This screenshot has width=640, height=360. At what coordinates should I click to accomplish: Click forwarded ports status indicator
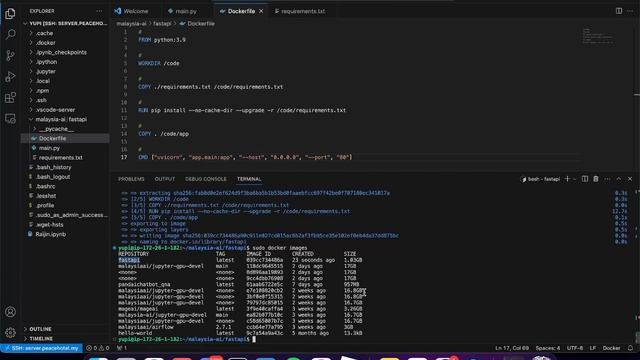point(122,348)
